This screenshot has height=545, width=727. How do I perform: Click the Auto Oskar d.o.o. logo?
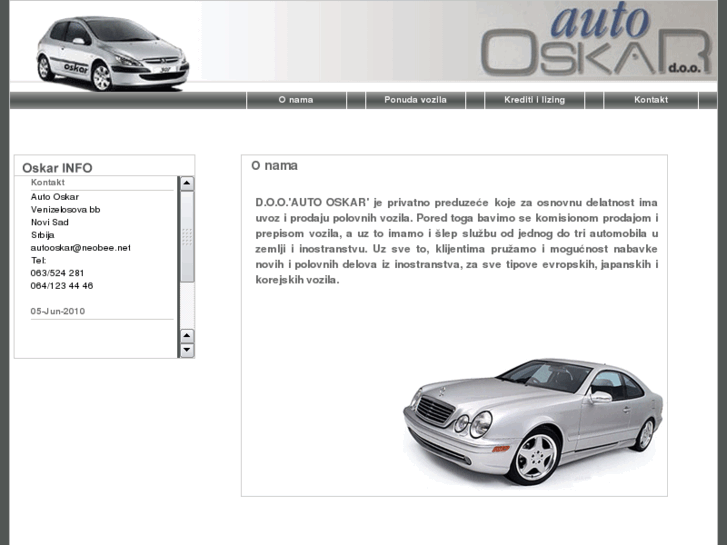(596, 41)
